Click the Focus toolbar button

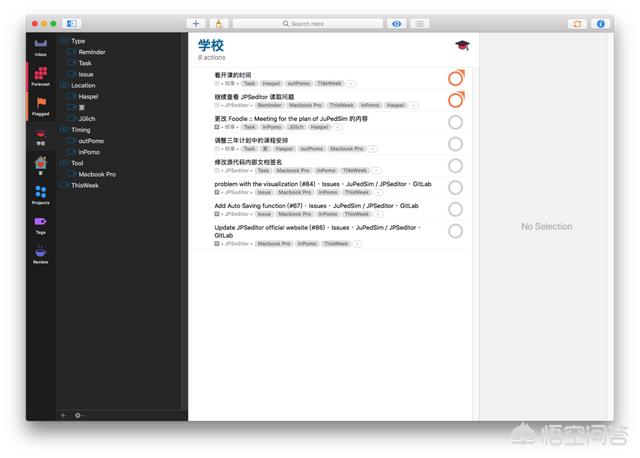(x=419, y=24)
